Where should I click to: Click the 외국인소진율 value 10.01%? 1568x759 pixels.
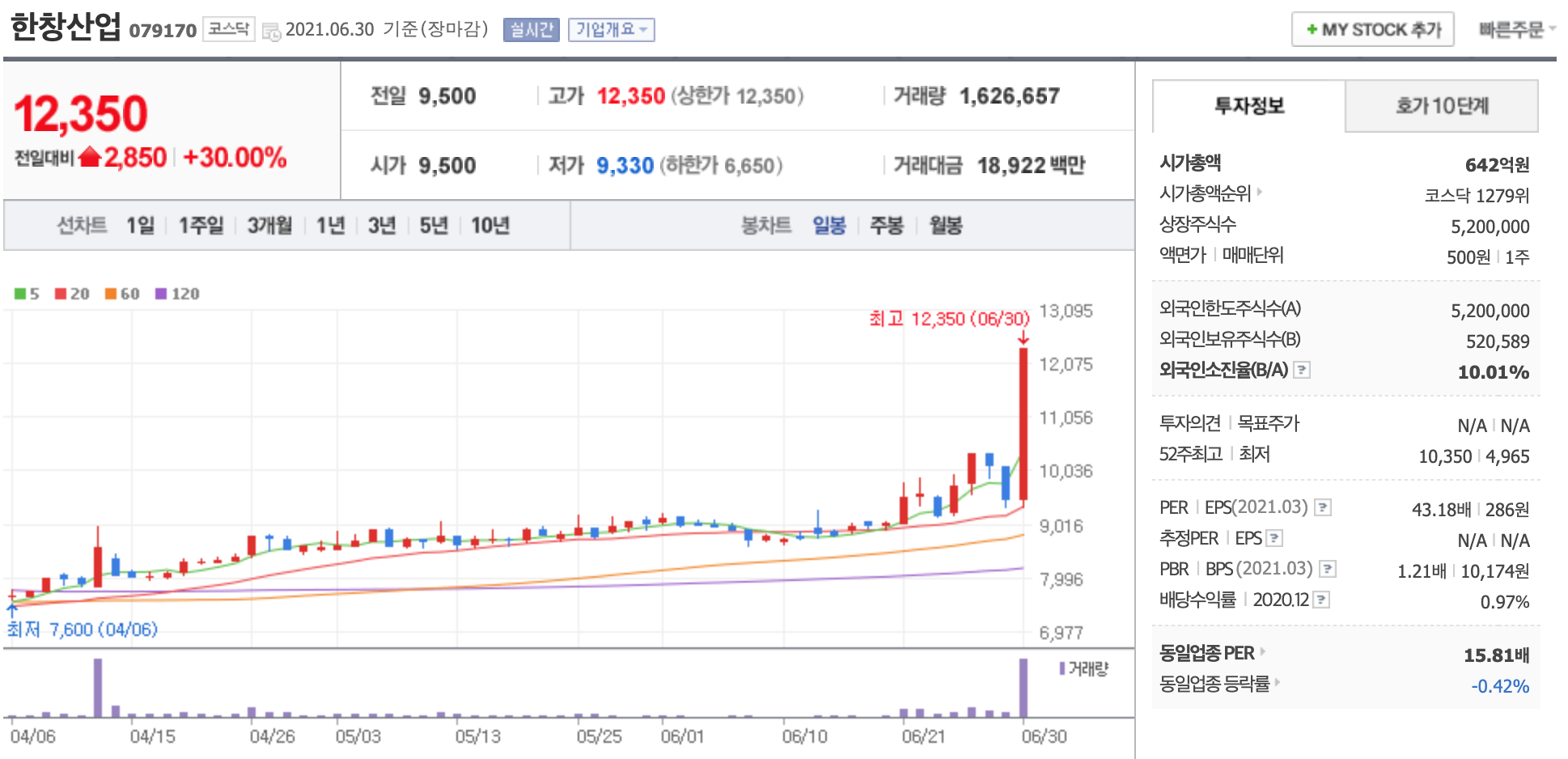(1494, 372)
